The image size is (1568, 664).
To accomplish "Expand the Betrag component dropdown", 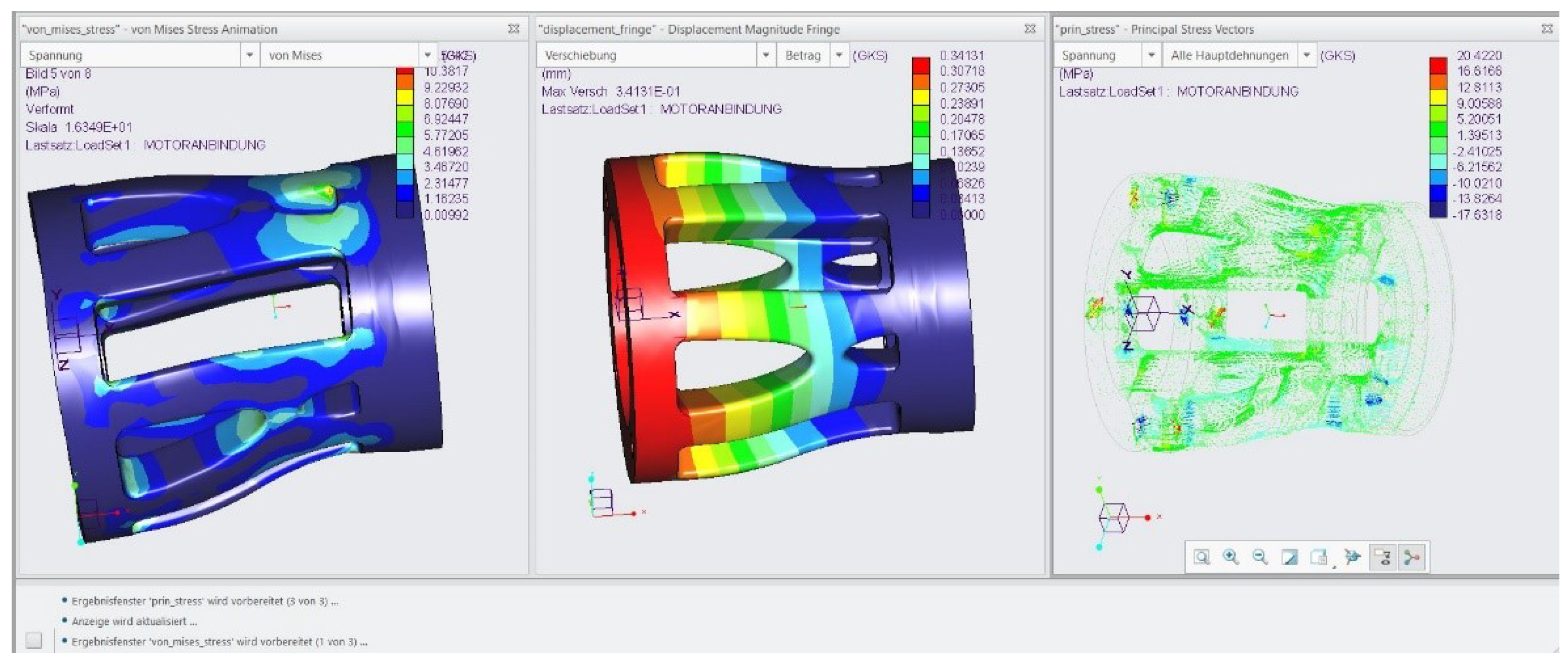I will click(839, 55).
